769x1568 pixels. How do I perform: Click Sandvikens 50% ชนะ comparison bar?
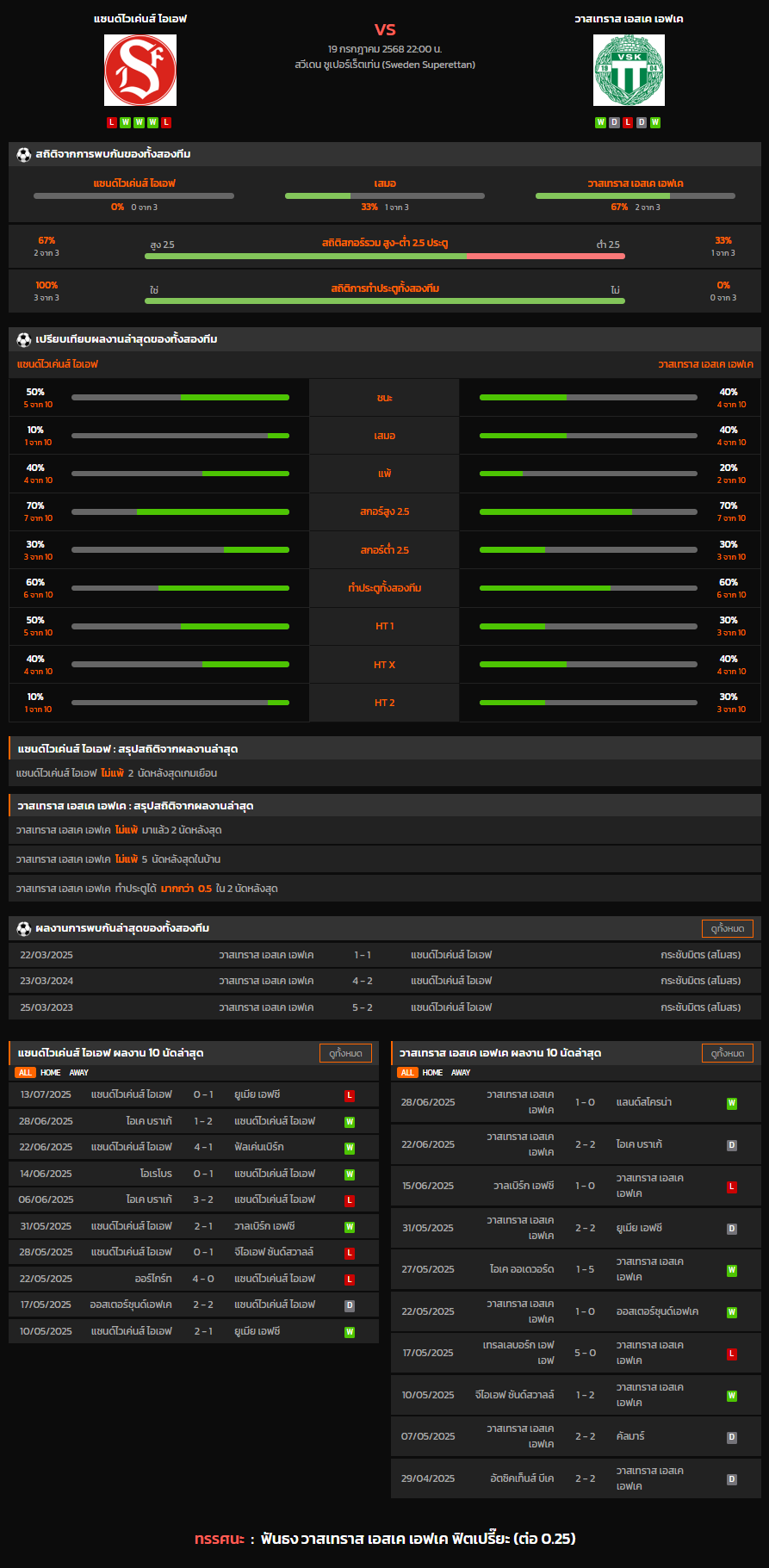180,398
